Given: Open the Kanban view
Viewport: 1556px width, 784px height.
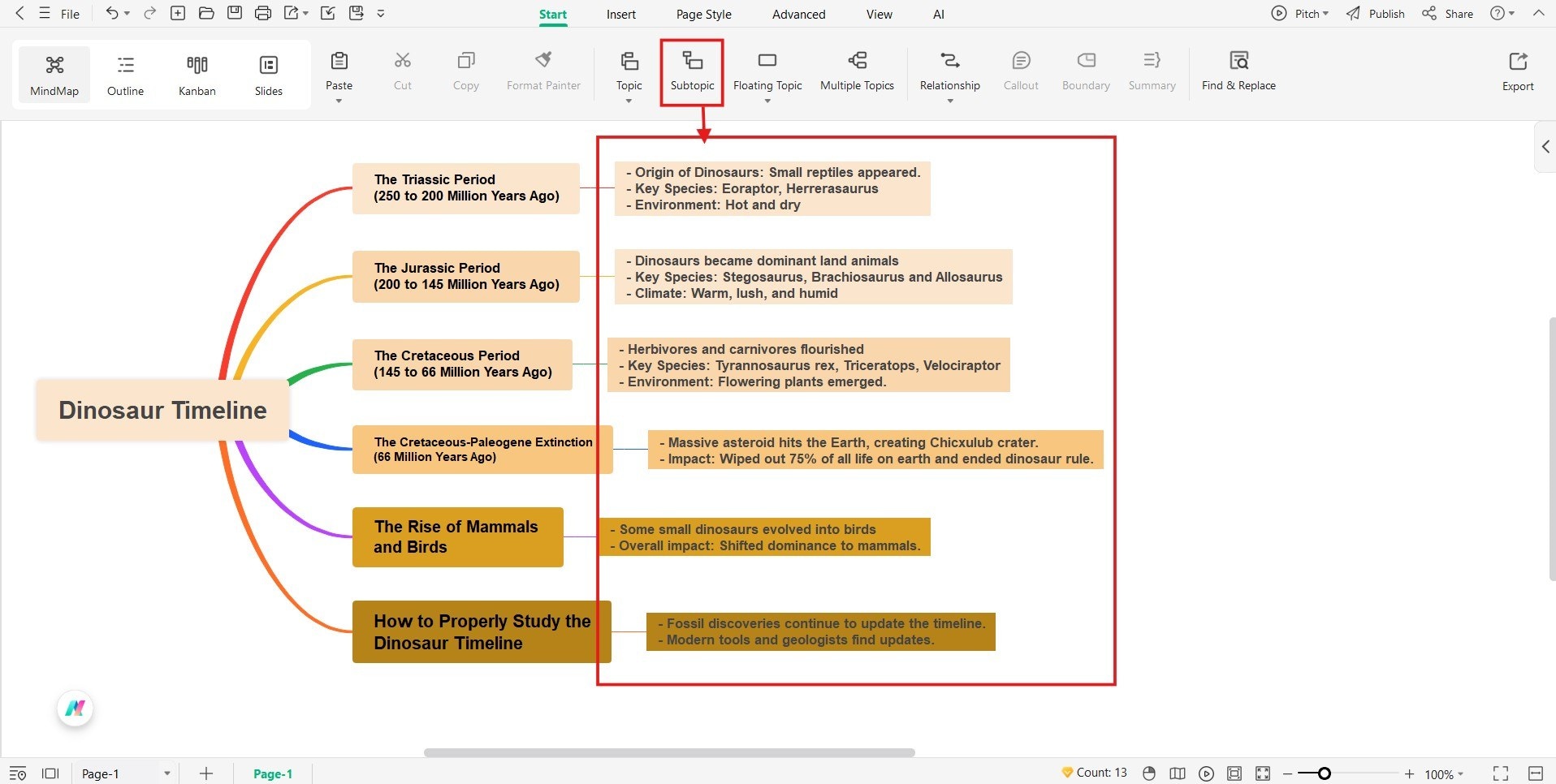Looking at the screenshot, I should click(x=197, y=74).
